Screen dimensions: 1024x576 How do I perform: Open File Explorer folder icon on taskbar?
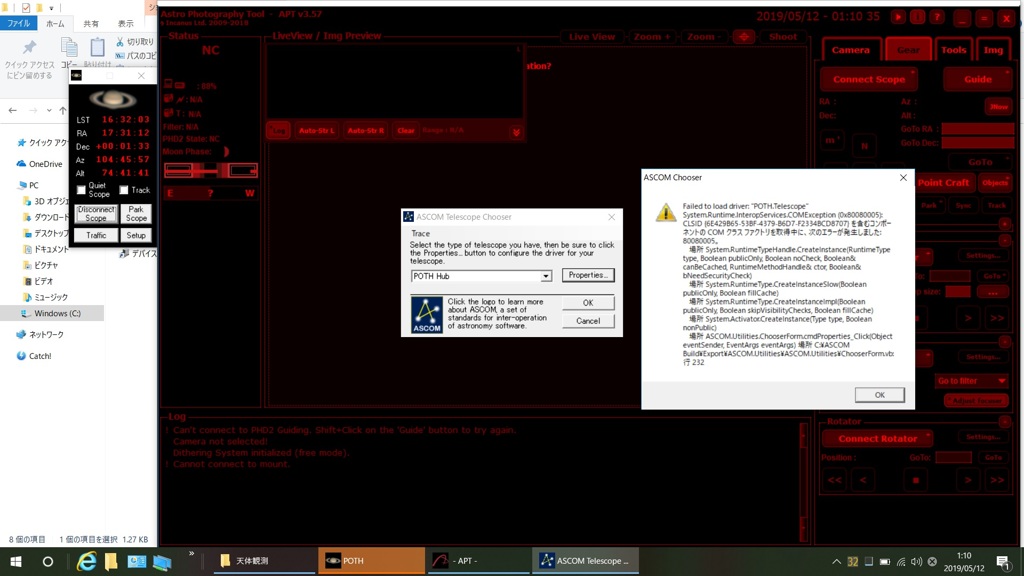pyautogui.click(x=111, y=561)
